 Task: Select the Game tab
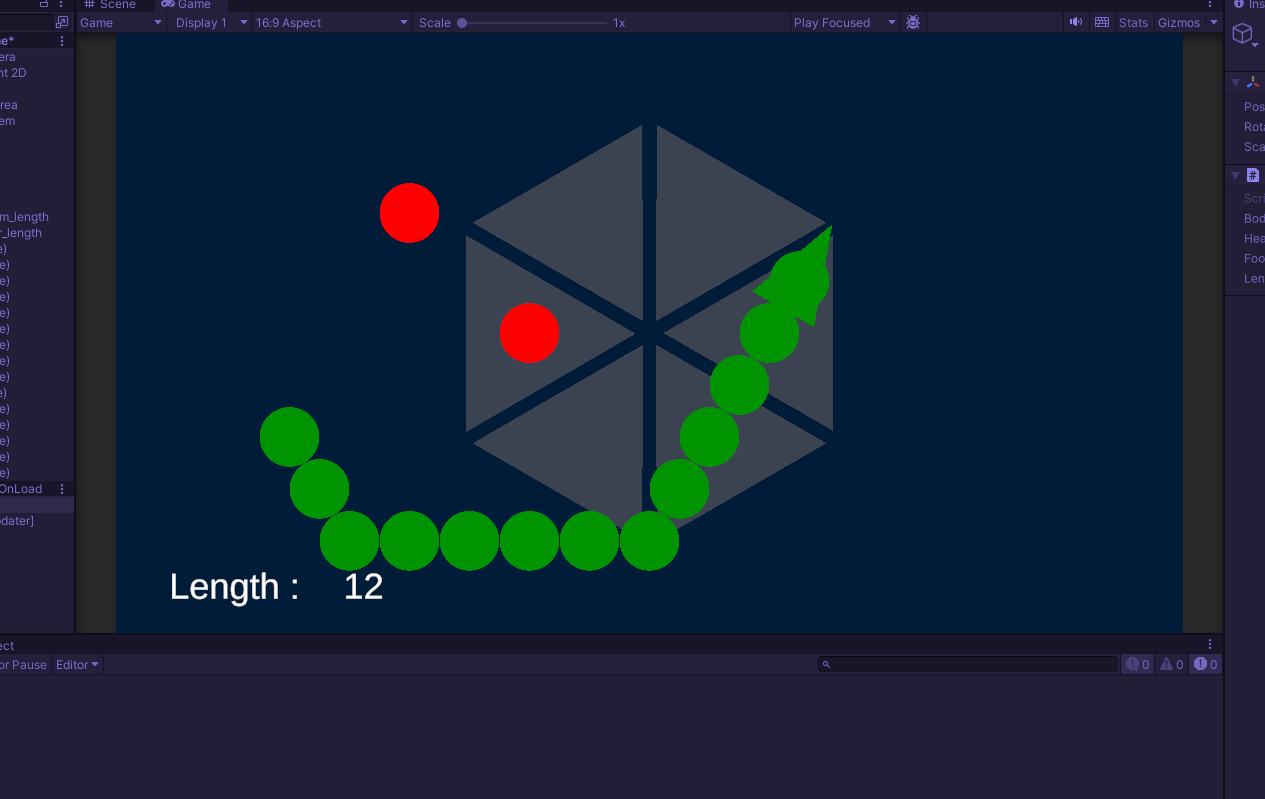[x=187, y=5]
